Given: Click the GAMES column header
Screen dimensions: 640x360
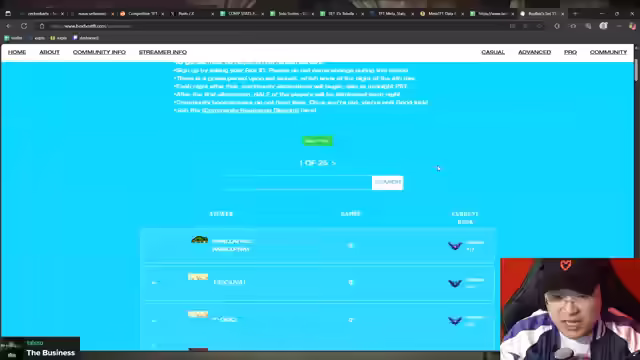Looking at the screenshot, I should (x=351, y=214).
